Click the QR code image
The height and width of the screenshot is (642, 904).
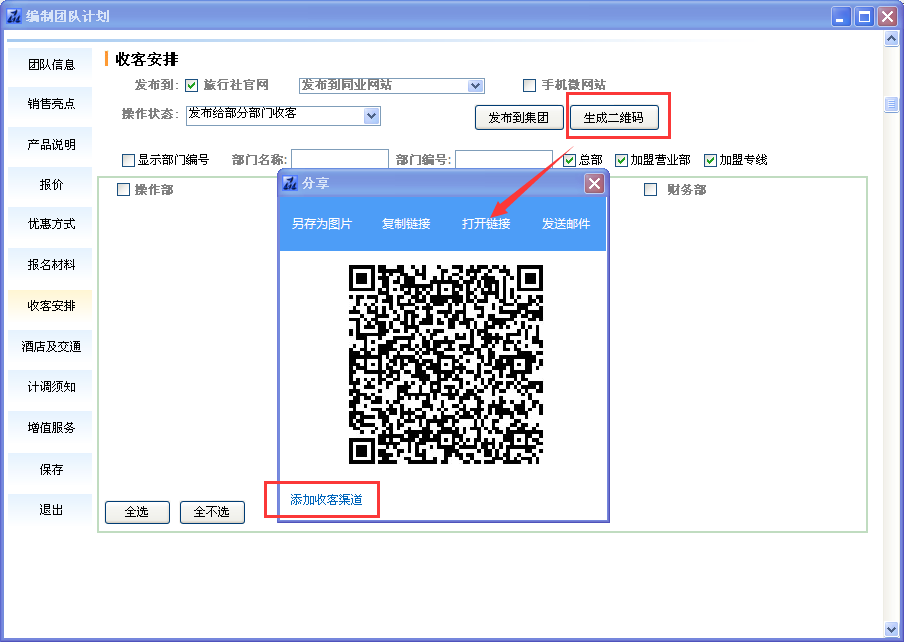446,364
